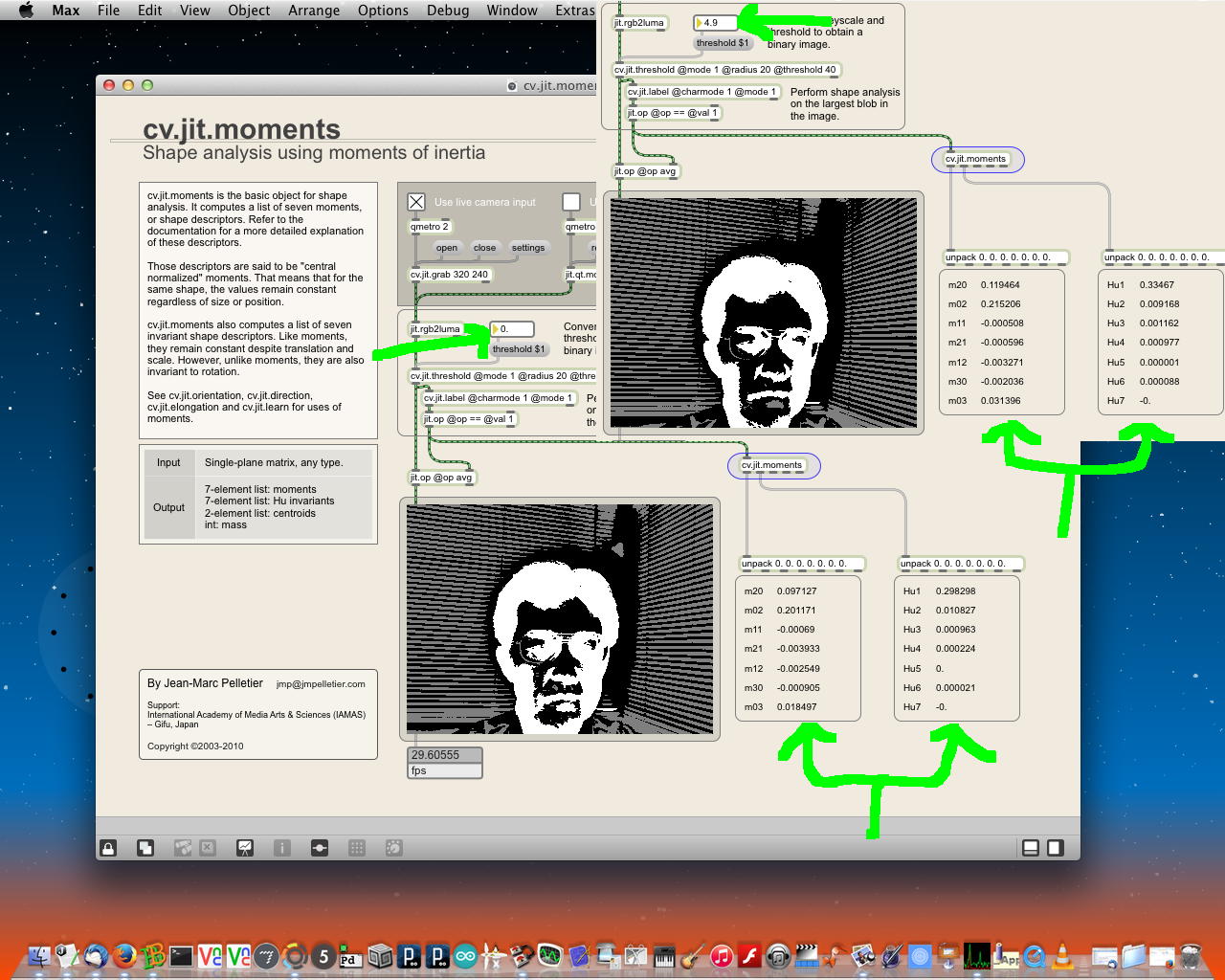1225x980 pixels.
Task: Click the new view icon beside the lock
Action: pyautogui.click(x=145, y=848)
